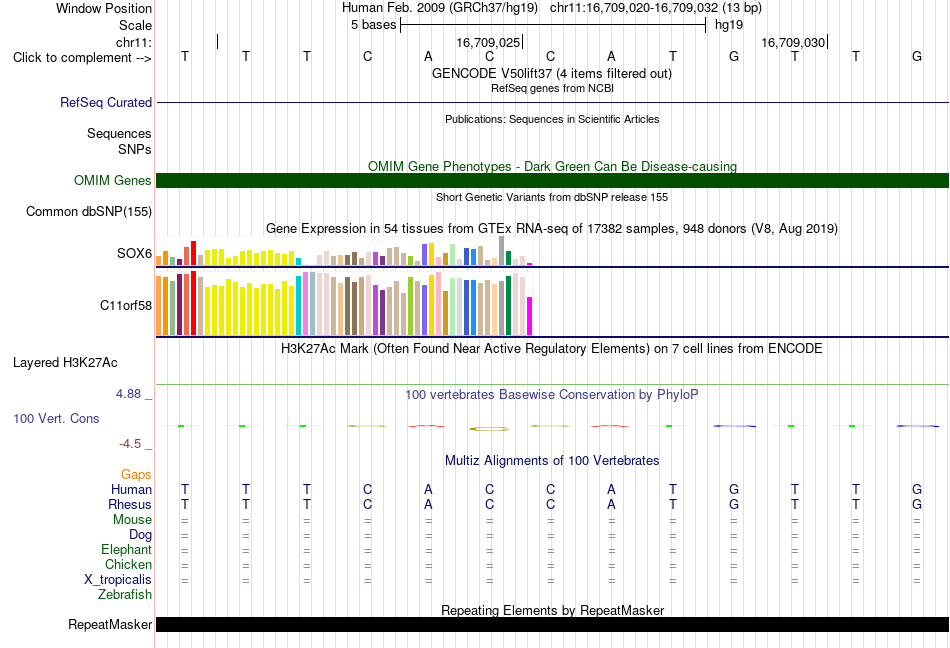
Task: Click '100 vertebrates Basewise Conservation by PhyloP' title
Action: [551, 394]
